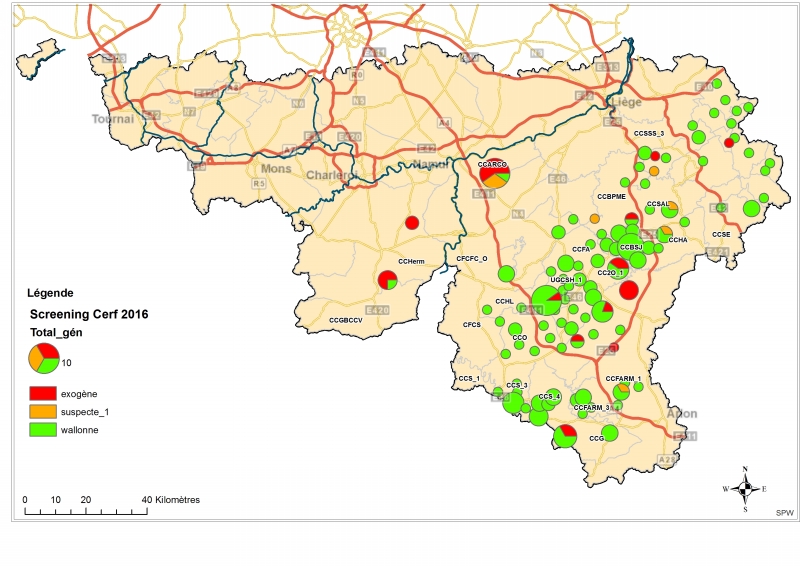Click the kilometre scale bar

click(86, 511)
